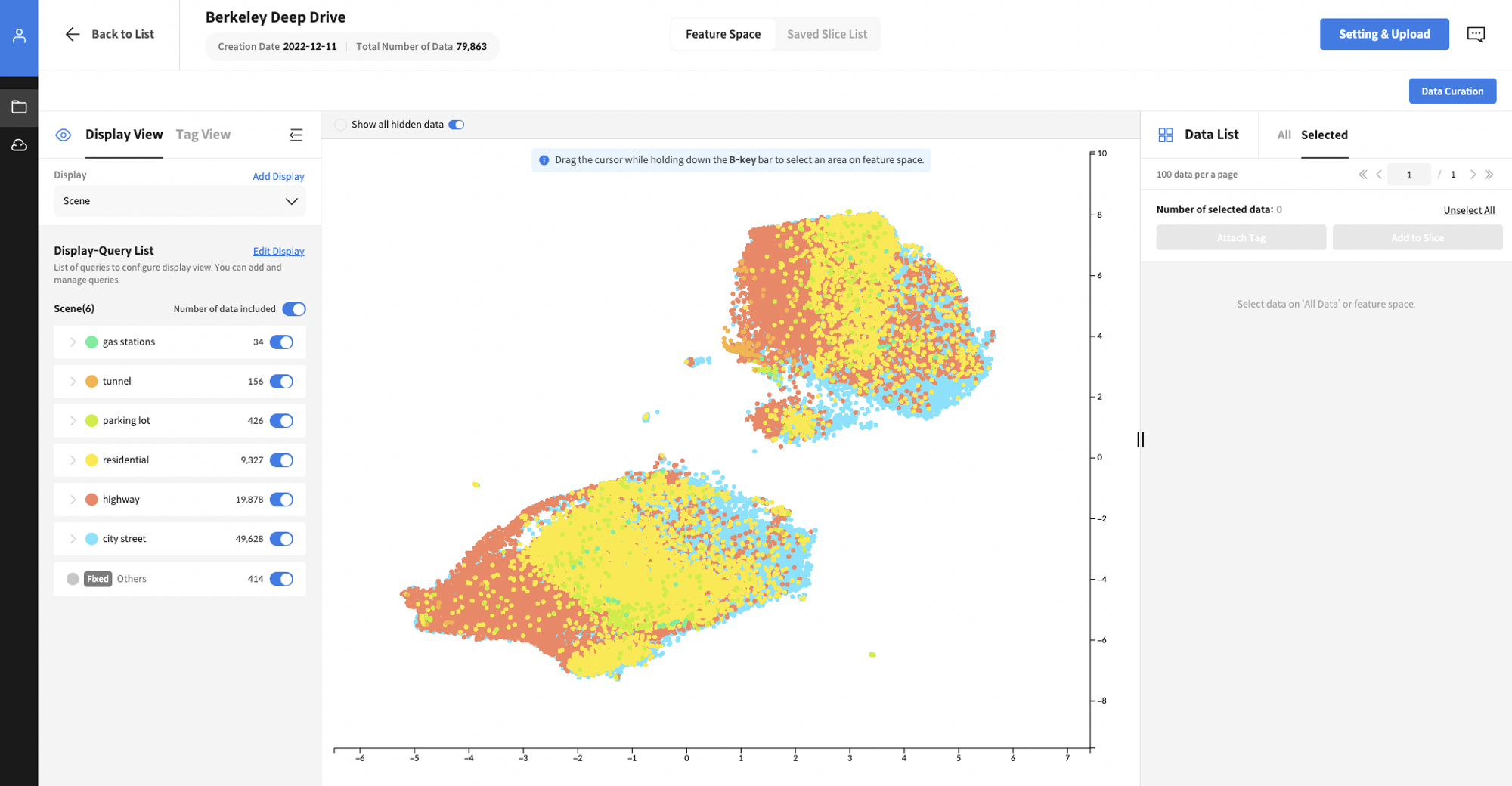Expand the parking lot query row
This screenshot has height=786, width=1512.
coord(73,421)
